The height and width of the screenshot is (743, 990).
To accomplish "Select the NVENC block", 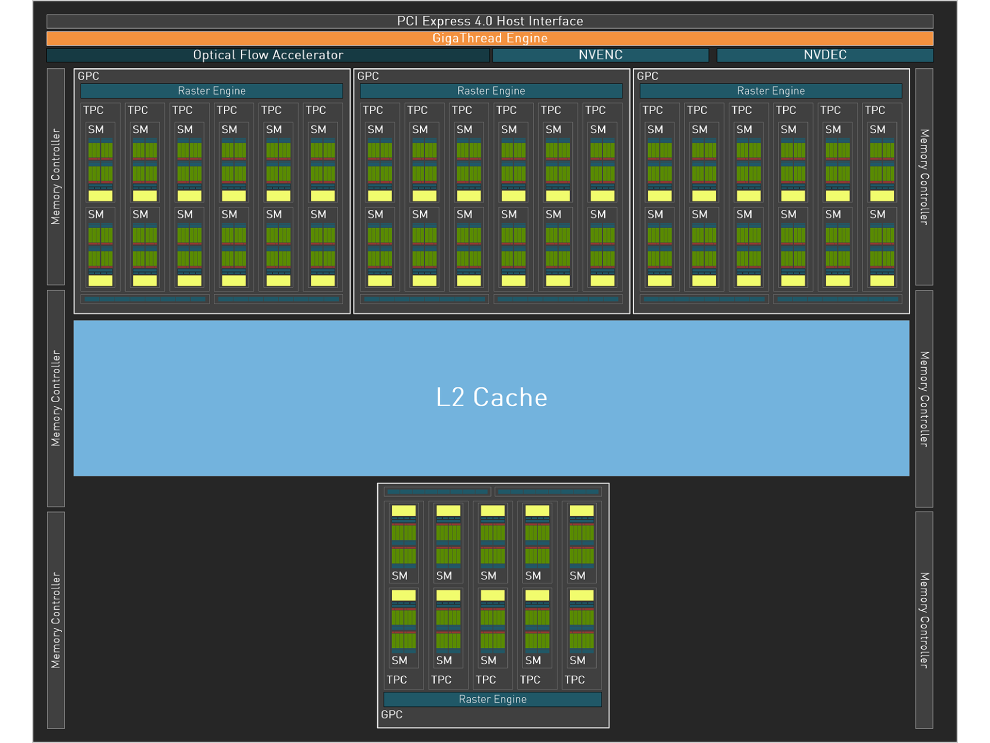I will click(600, 55).
